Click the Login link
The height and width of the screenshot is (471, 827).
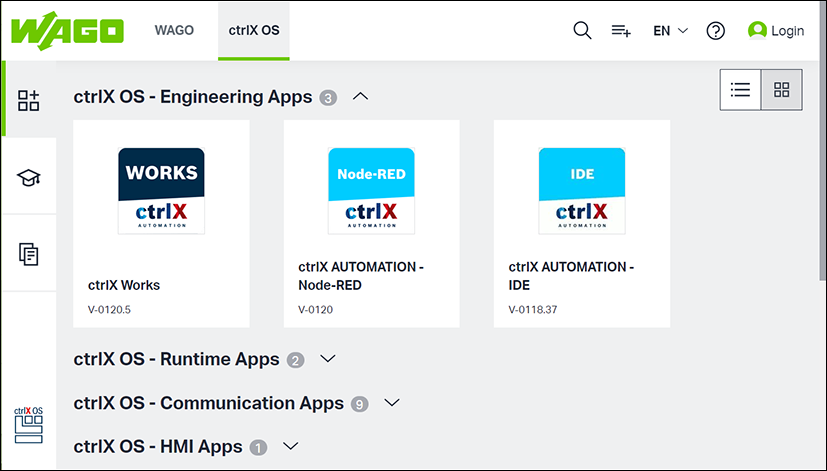pyautogui.click(x=787, y=31)
